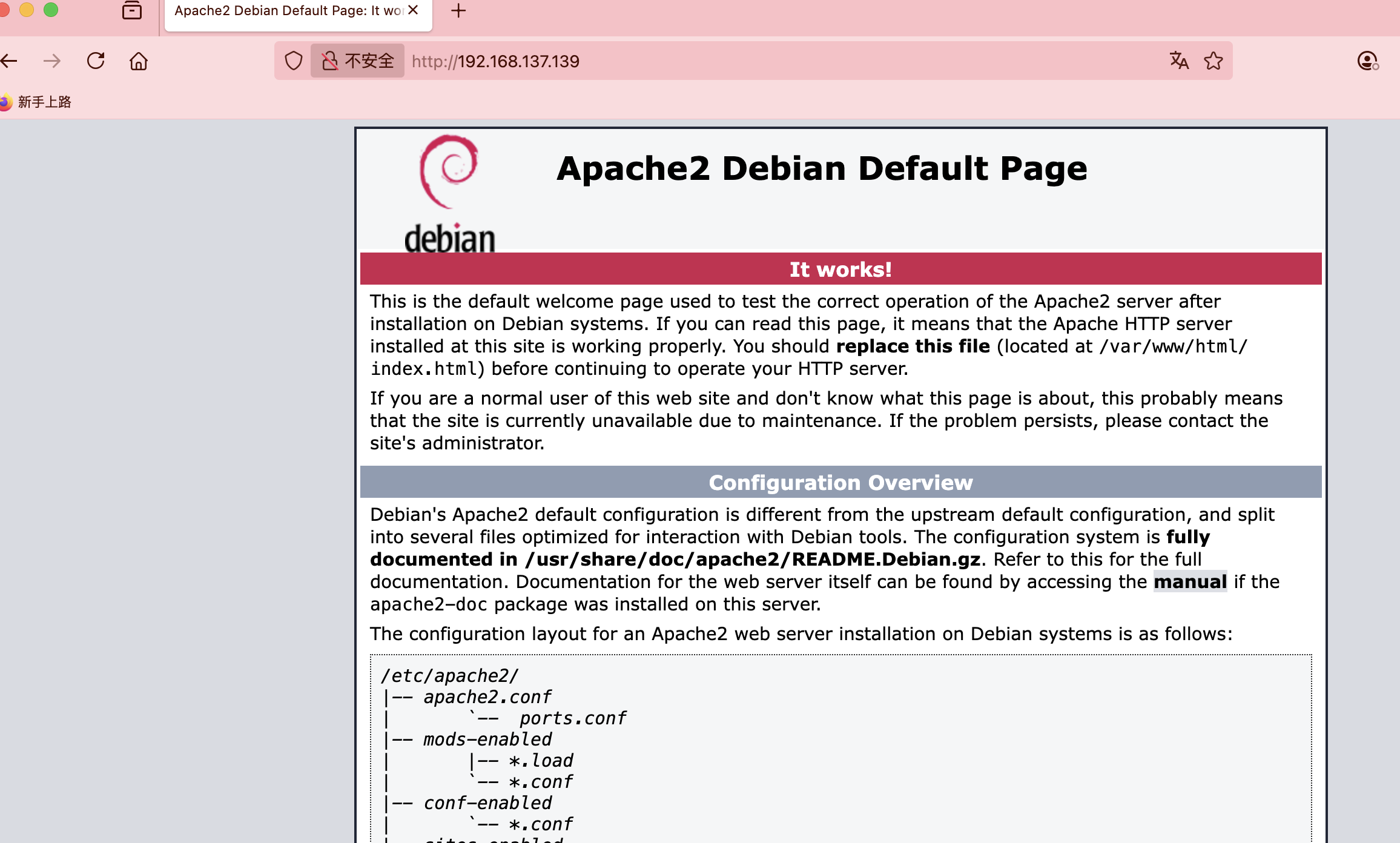Bookmark this page with the star

1213,61
